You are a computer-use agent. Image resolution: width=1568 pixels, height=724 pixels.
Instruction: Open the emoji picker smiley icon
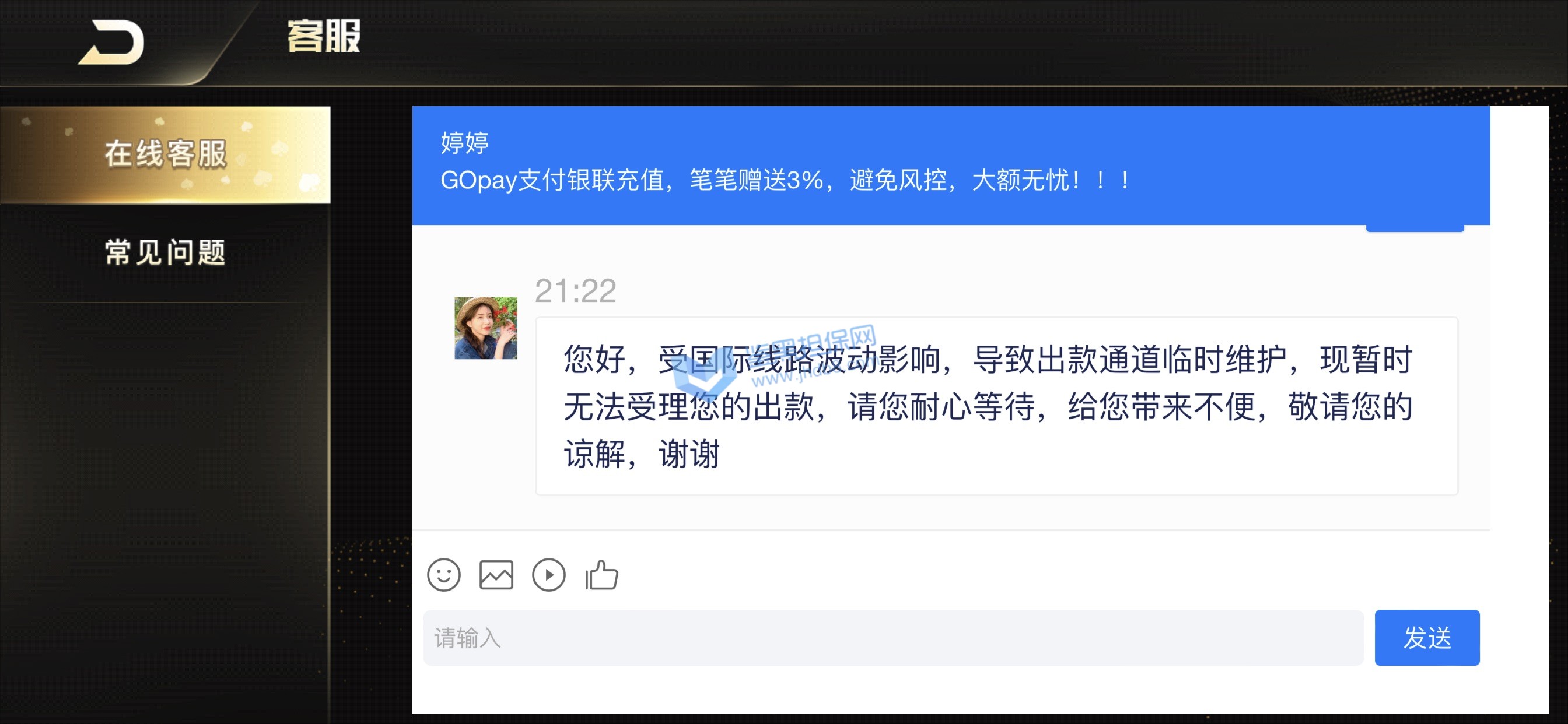point(444,575)
